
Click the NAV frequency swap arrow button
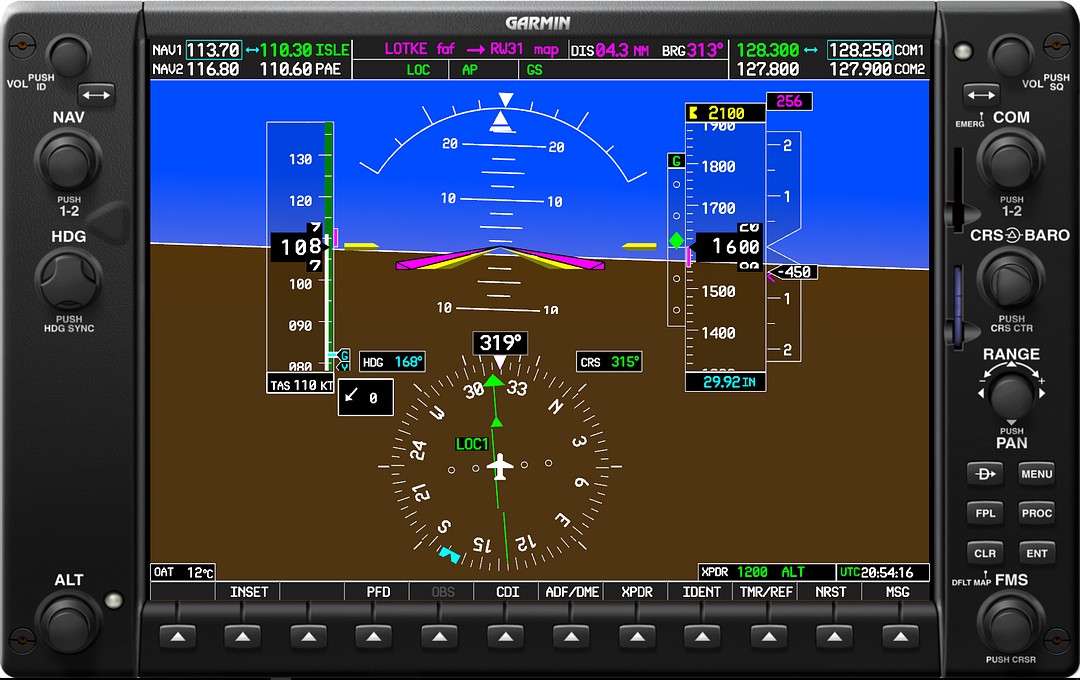click(x=97, y=95)
